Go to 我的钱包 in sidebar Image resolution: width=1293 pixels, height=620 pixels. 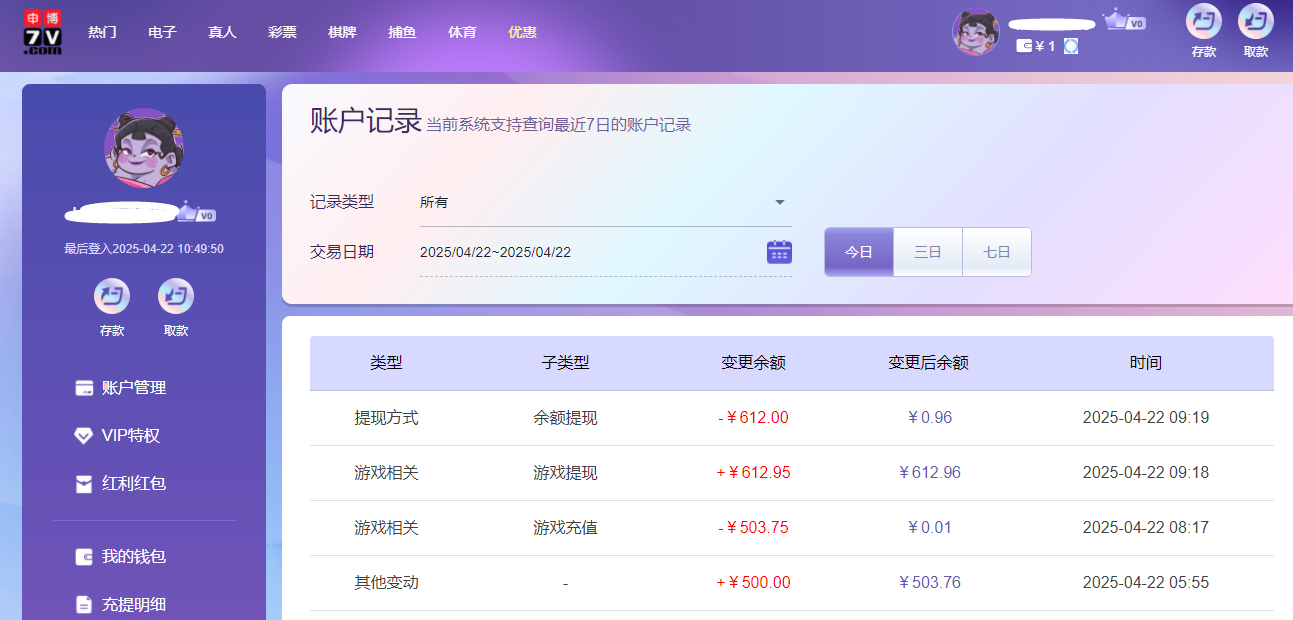coord(133,557)
